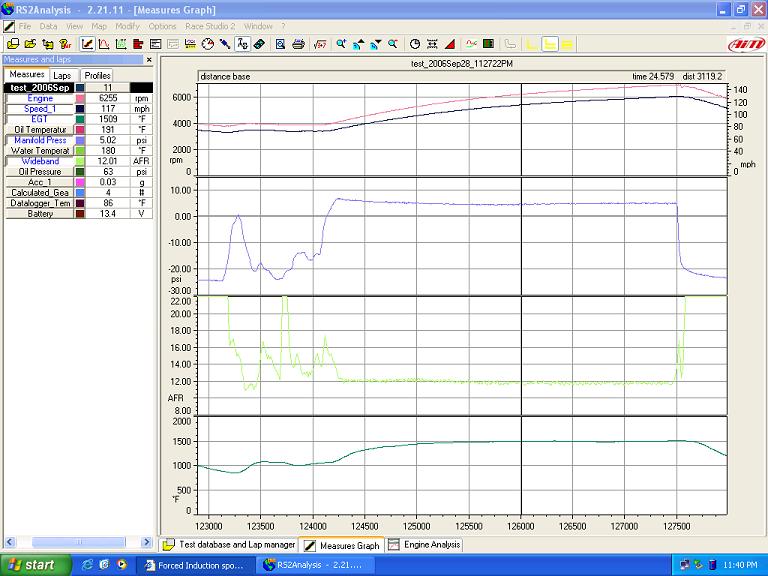
Task: Click the square root math channel icon
Action: pyautogui.click(x=320, y=44)
